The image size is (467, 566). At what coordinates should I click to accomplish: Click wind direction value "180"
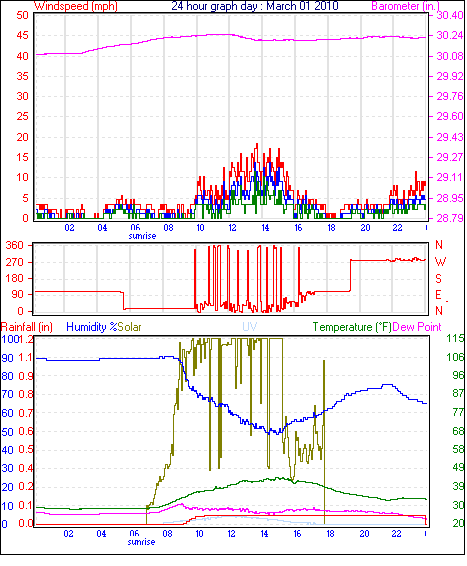(x=15, y=278)
